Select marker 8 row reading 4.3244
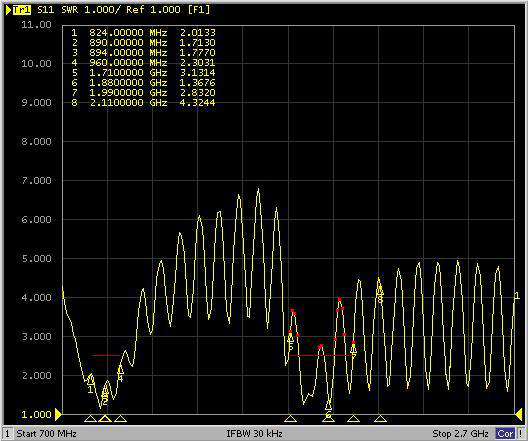Viewport: 528px width, 441px height. coord(143,102)
